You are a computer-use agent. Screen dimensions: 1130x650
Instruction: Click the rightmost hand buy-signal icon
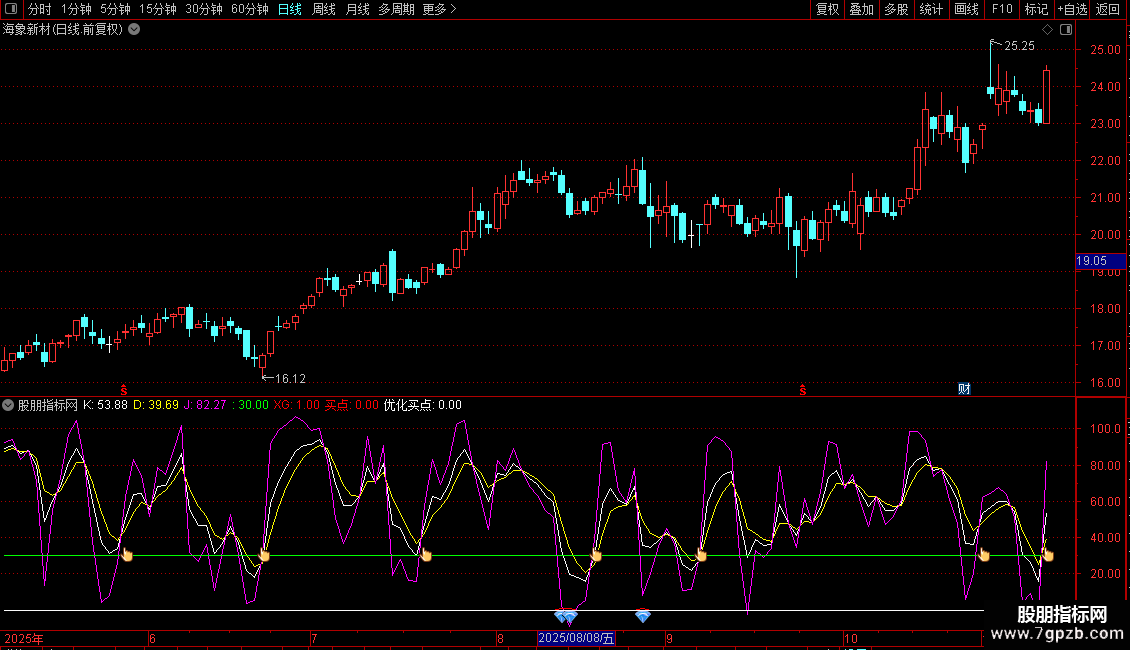1047,554
